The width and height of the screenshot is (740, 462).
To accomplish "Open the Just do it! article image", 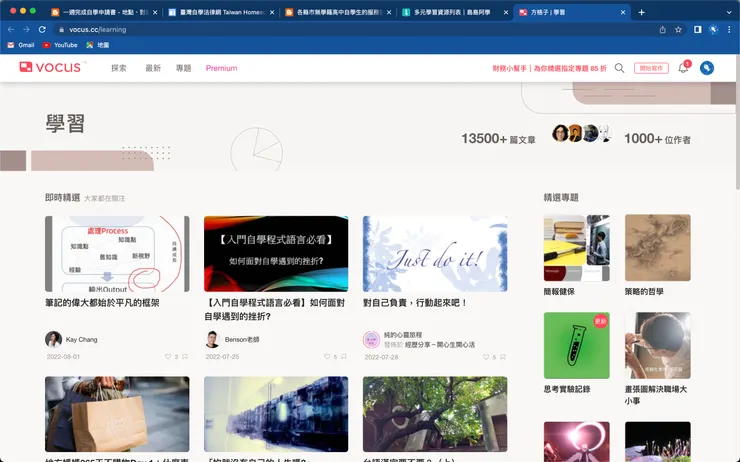I will pos(435,254).
